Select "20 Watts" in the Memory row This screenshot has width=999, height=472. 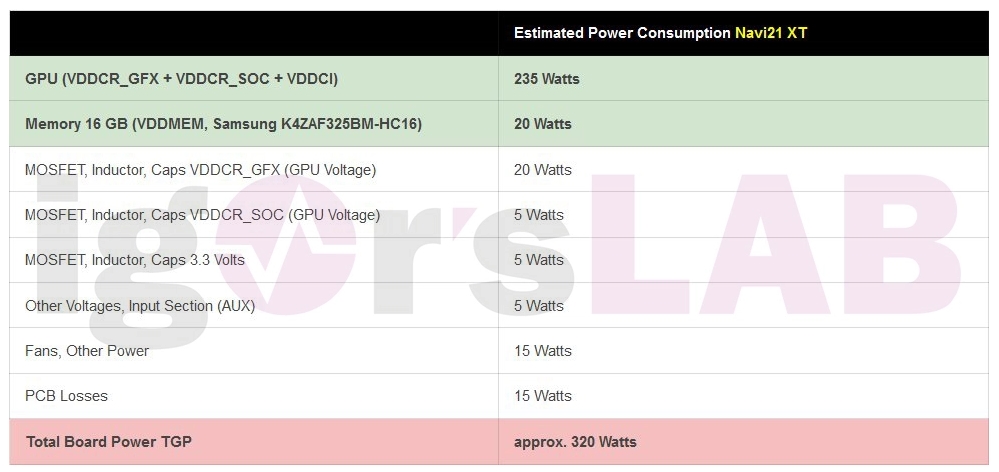pos(543,124)
